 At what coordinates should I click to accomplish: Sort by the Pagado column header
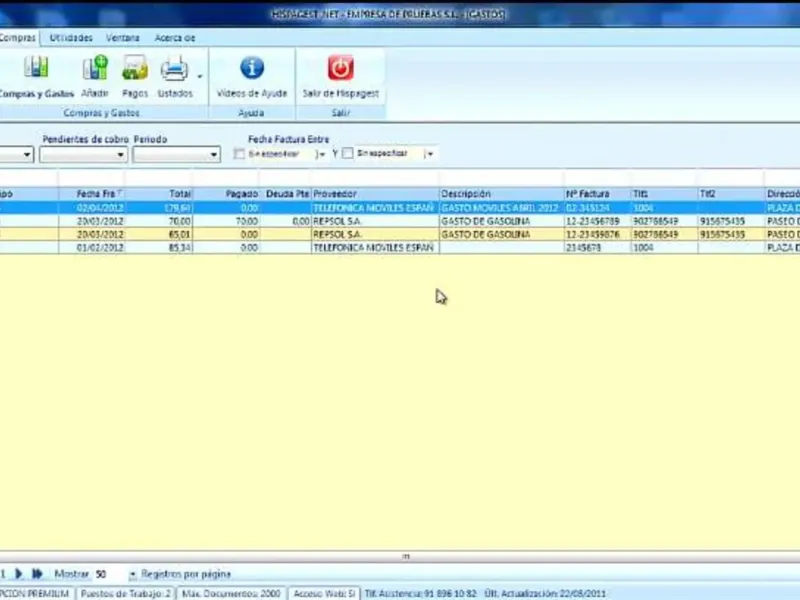(x=226, y=194)
